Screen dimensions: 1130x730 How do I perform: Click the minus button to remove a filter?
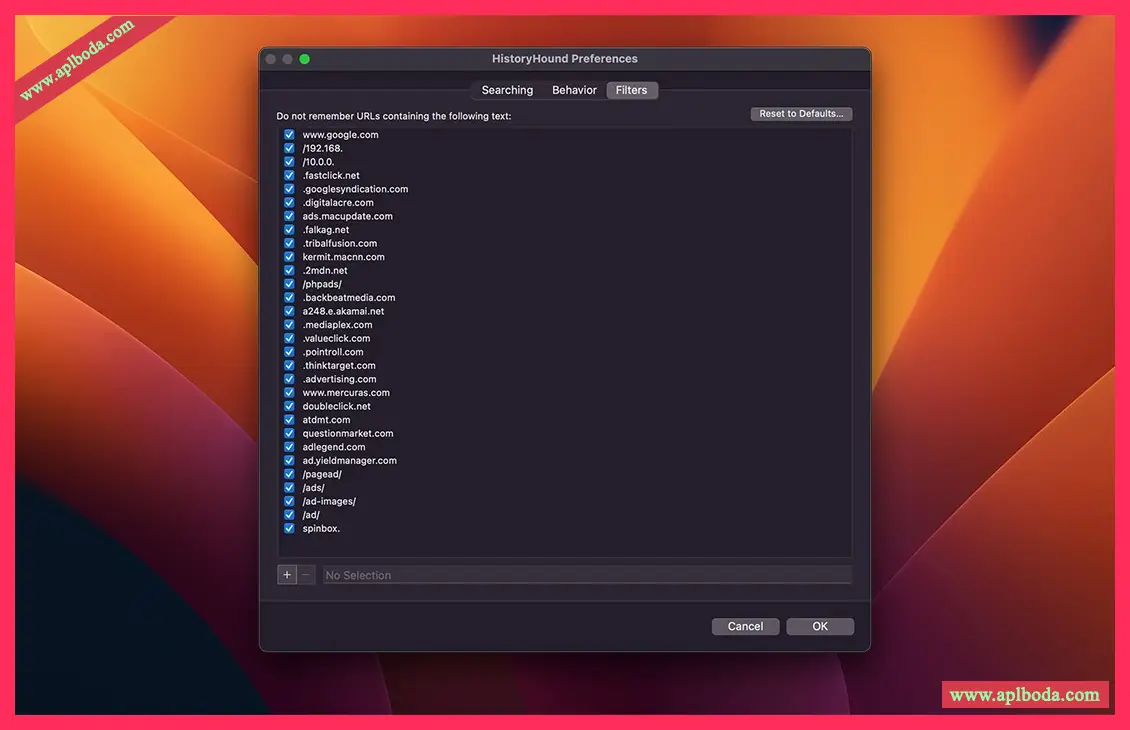click(x=306, y=574)
